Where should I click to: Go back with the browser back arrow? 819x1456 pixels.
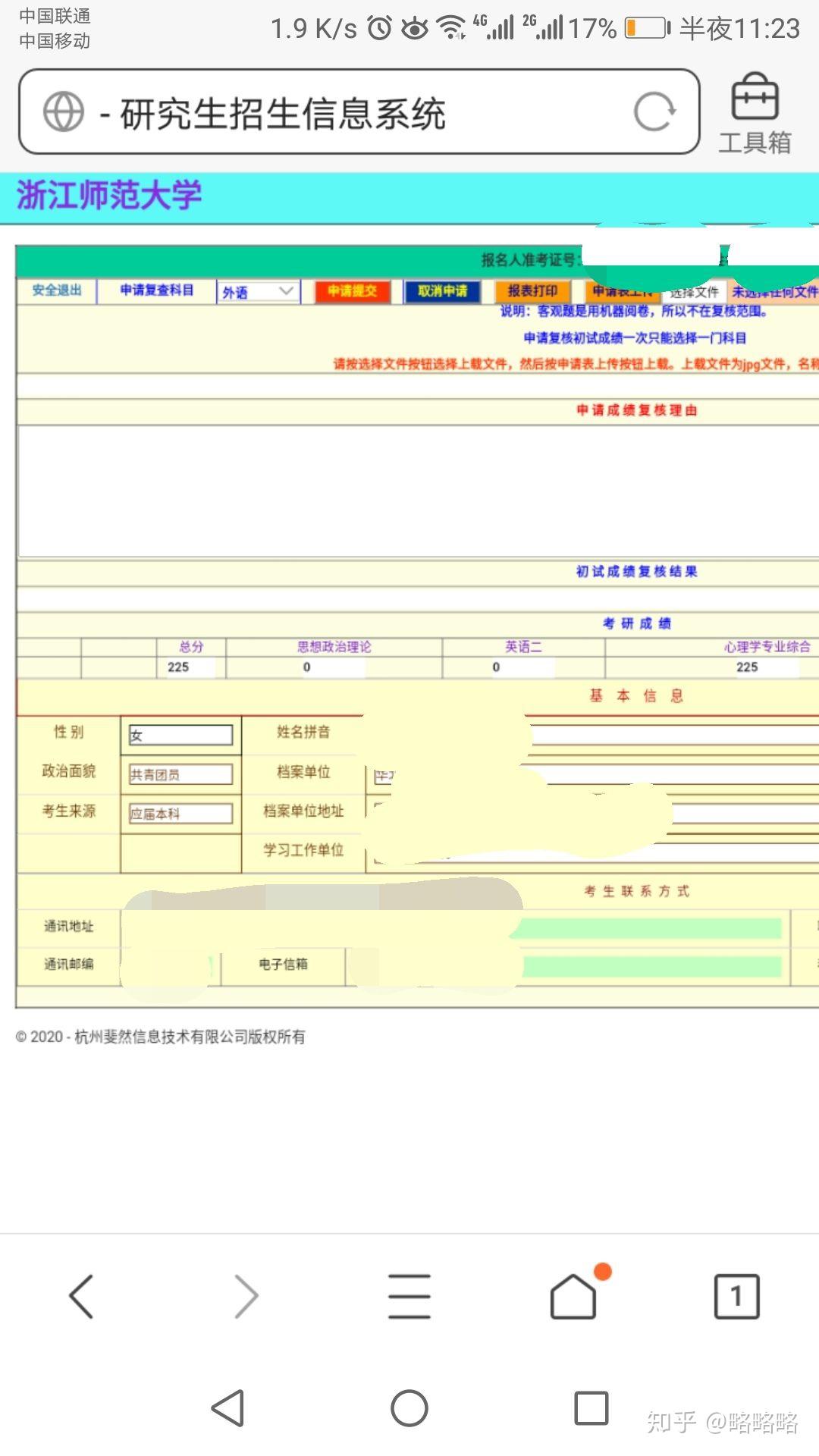click(81, 1296)
